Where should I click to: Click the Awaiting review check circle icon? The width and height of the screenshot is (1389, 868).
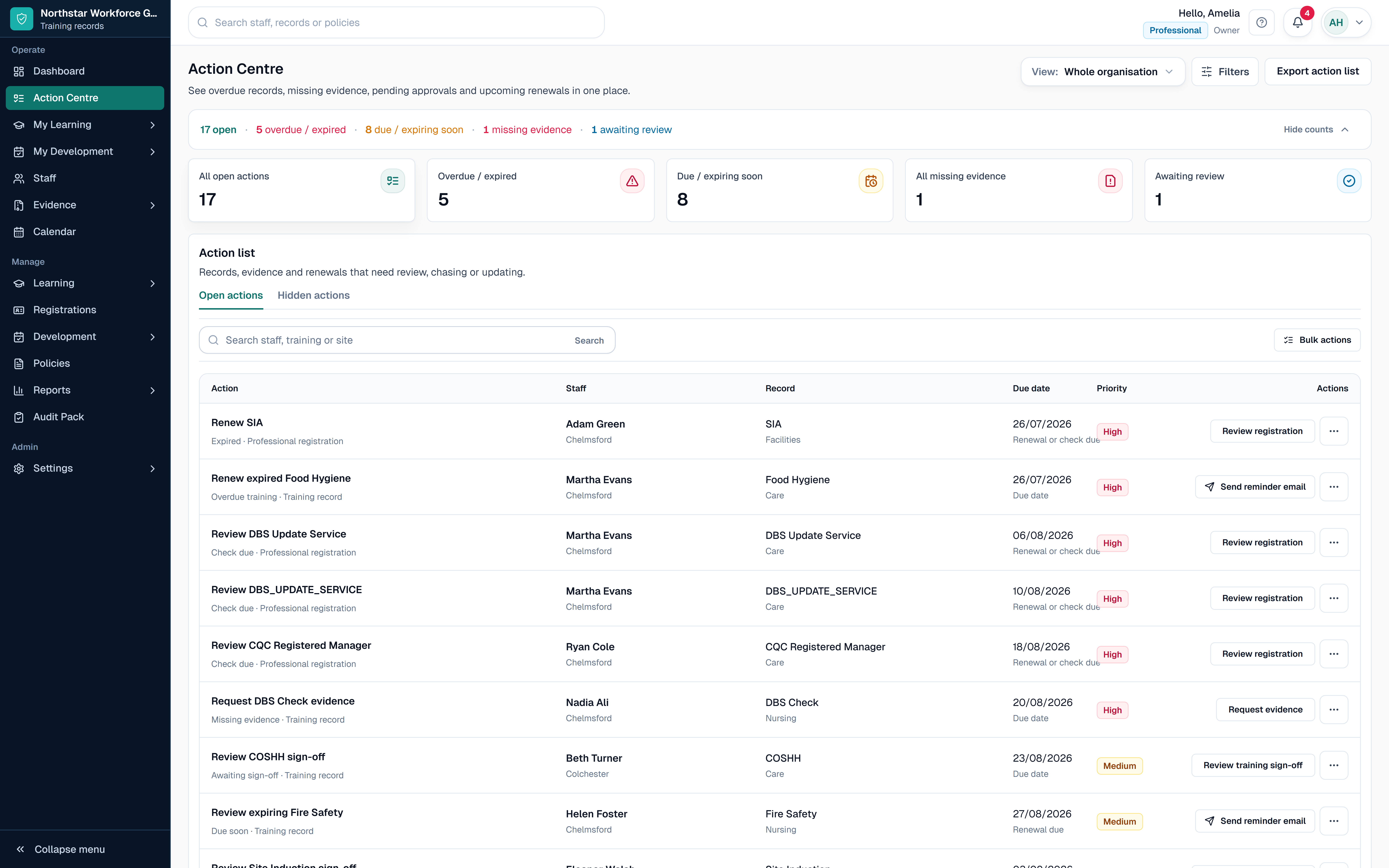click(x=1349, y=181)
